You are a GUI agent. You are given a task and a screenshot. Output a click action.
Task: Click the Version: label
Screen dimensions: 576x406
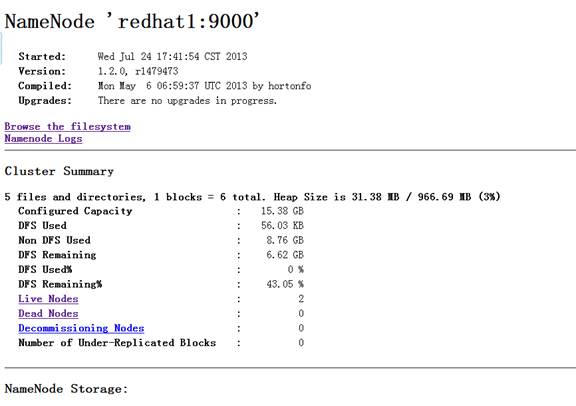point(42,71)
